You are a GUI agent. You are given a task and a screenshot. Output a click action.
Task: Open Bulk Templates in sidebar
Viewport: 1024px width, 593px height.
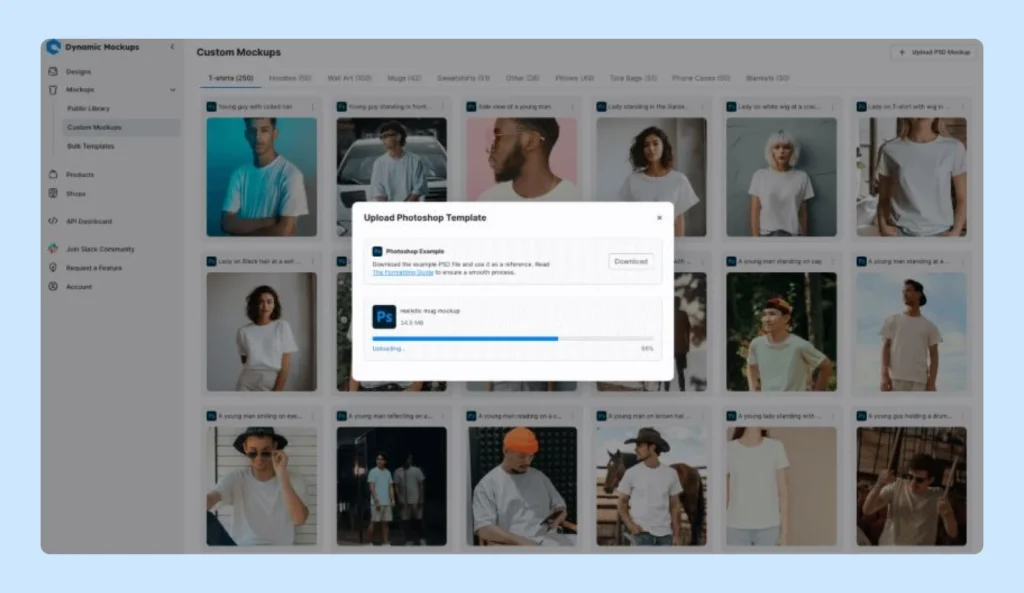point(90,146)
